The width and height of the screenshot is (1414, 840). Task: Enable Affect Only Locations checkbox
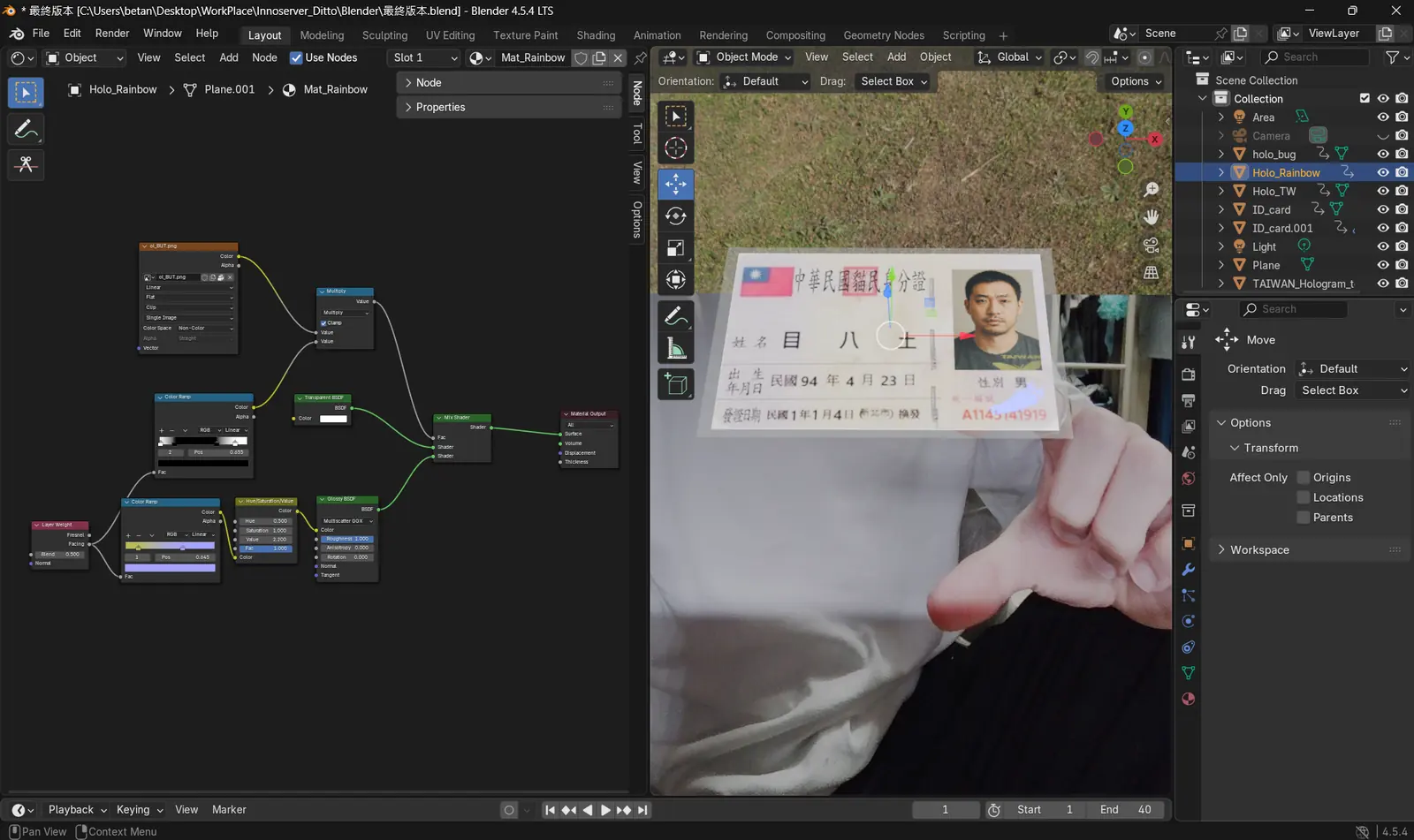coord(1303,498)
